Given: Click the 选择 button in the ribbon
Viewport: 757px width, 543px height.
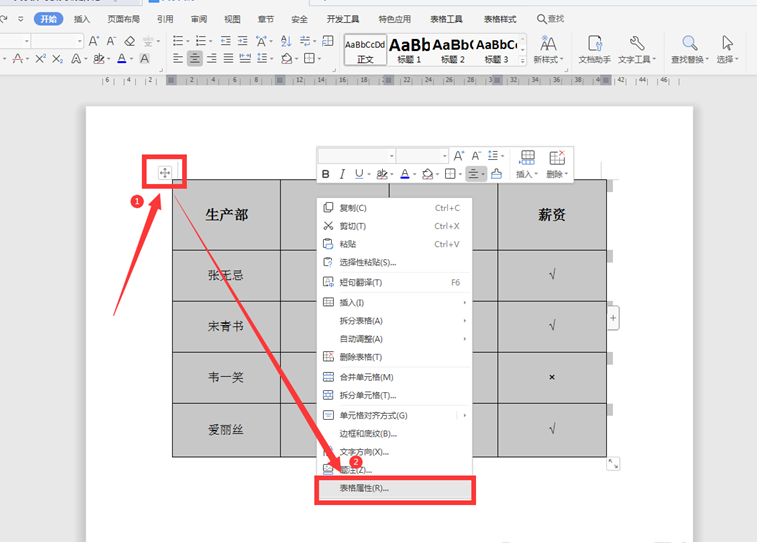Looking at the screenshot, I should pyautogui.click(x=727, y=50).
